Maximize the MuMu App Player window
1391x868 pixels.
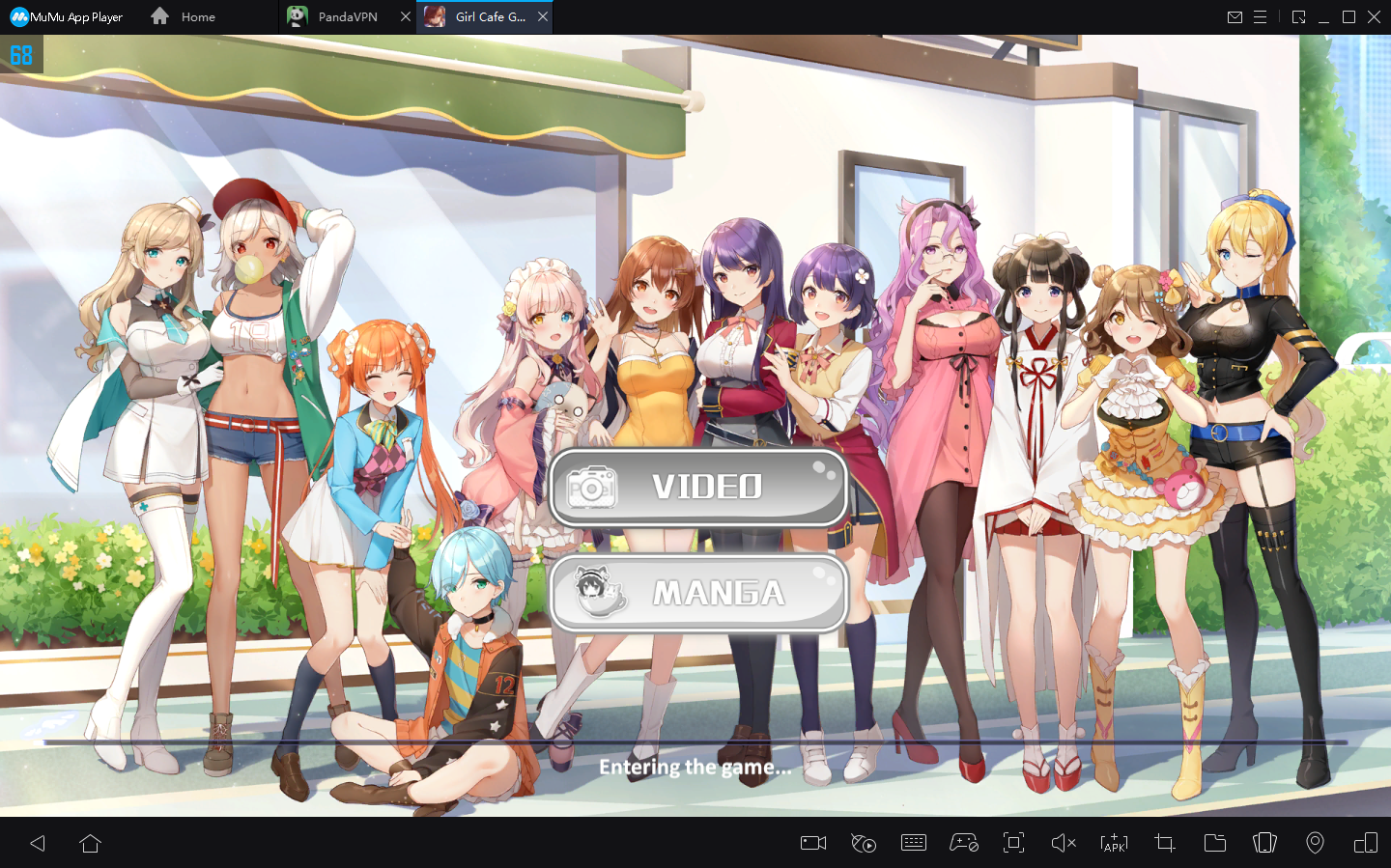click(x=1348, y=16)
